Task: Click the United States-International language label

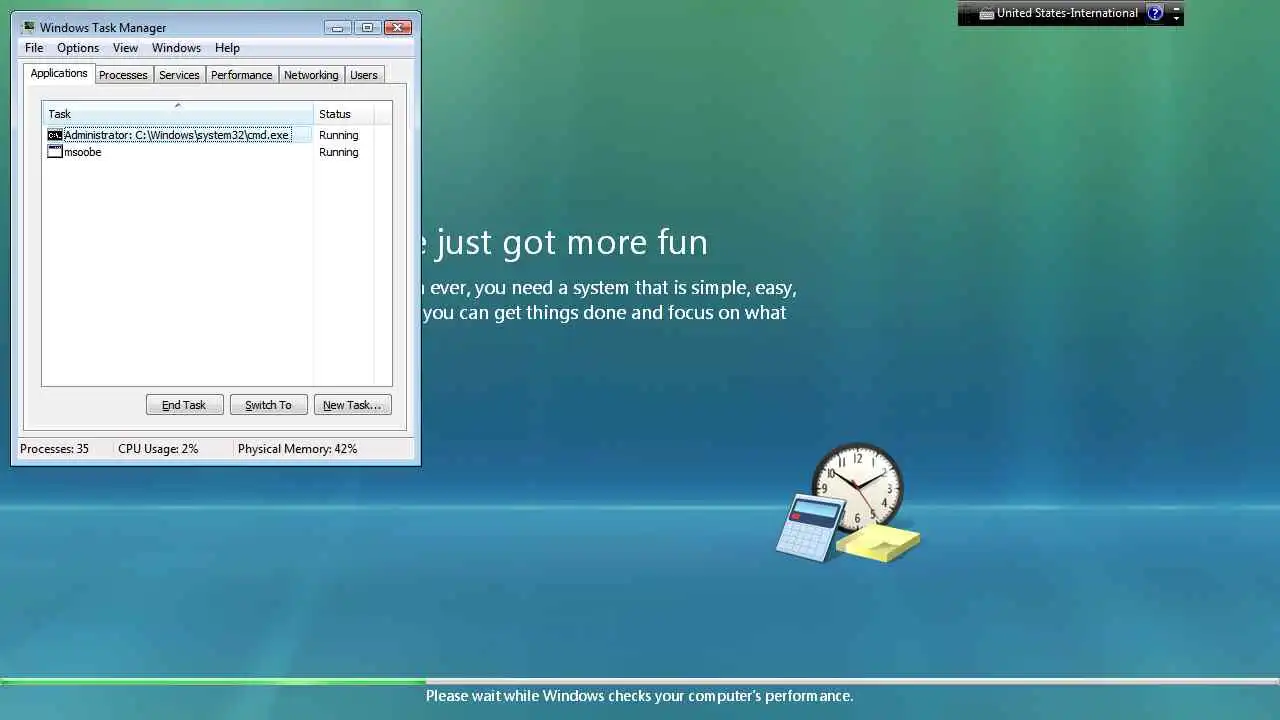Action: coord(1067,13)
